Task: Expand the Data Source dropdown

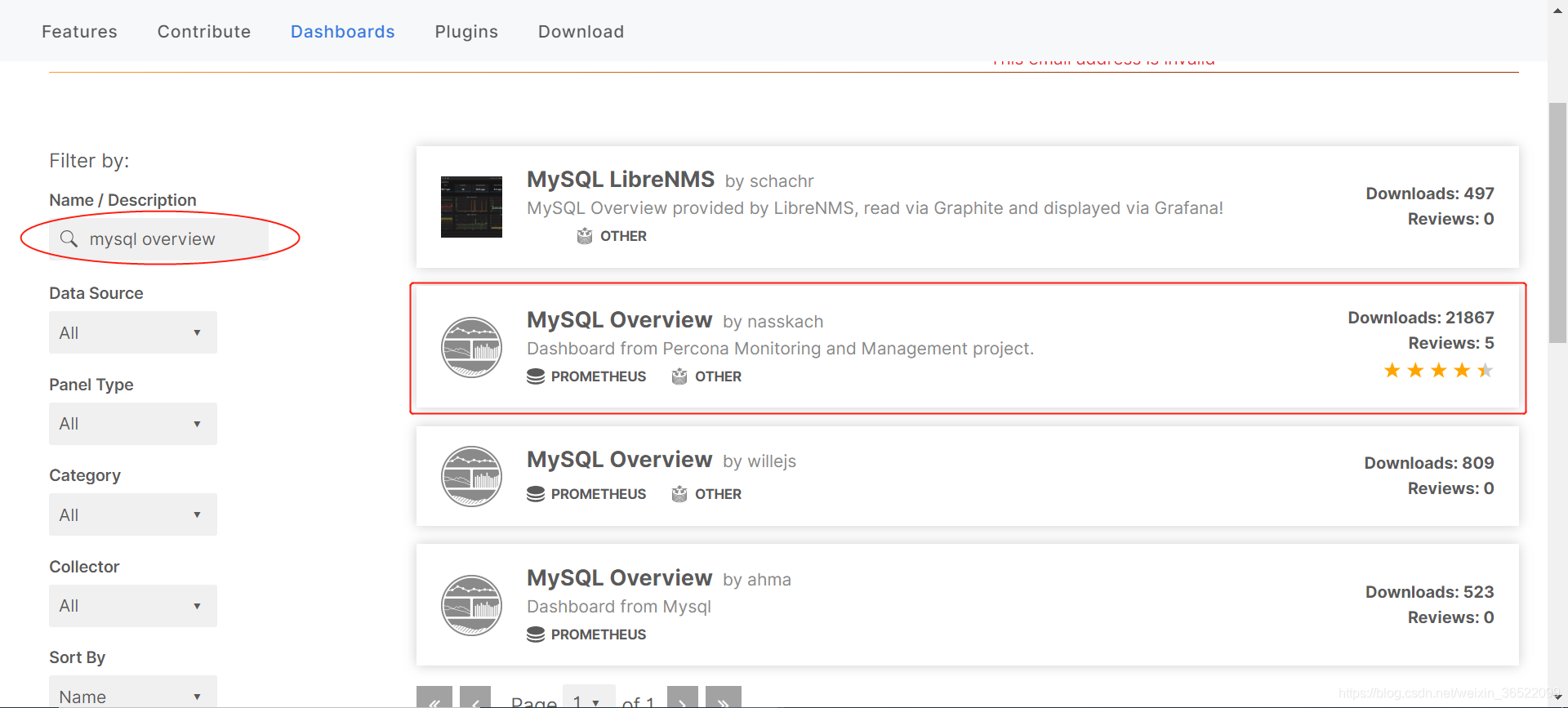Action: [133, 332]
